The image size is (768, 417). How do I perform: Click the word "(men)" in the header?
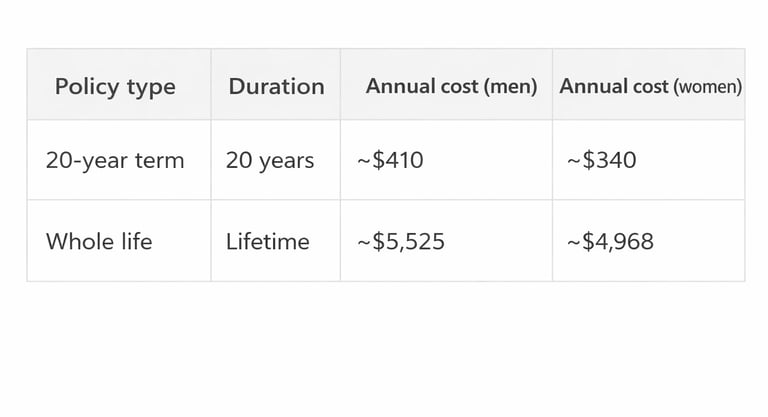click(x=510, y=87)
